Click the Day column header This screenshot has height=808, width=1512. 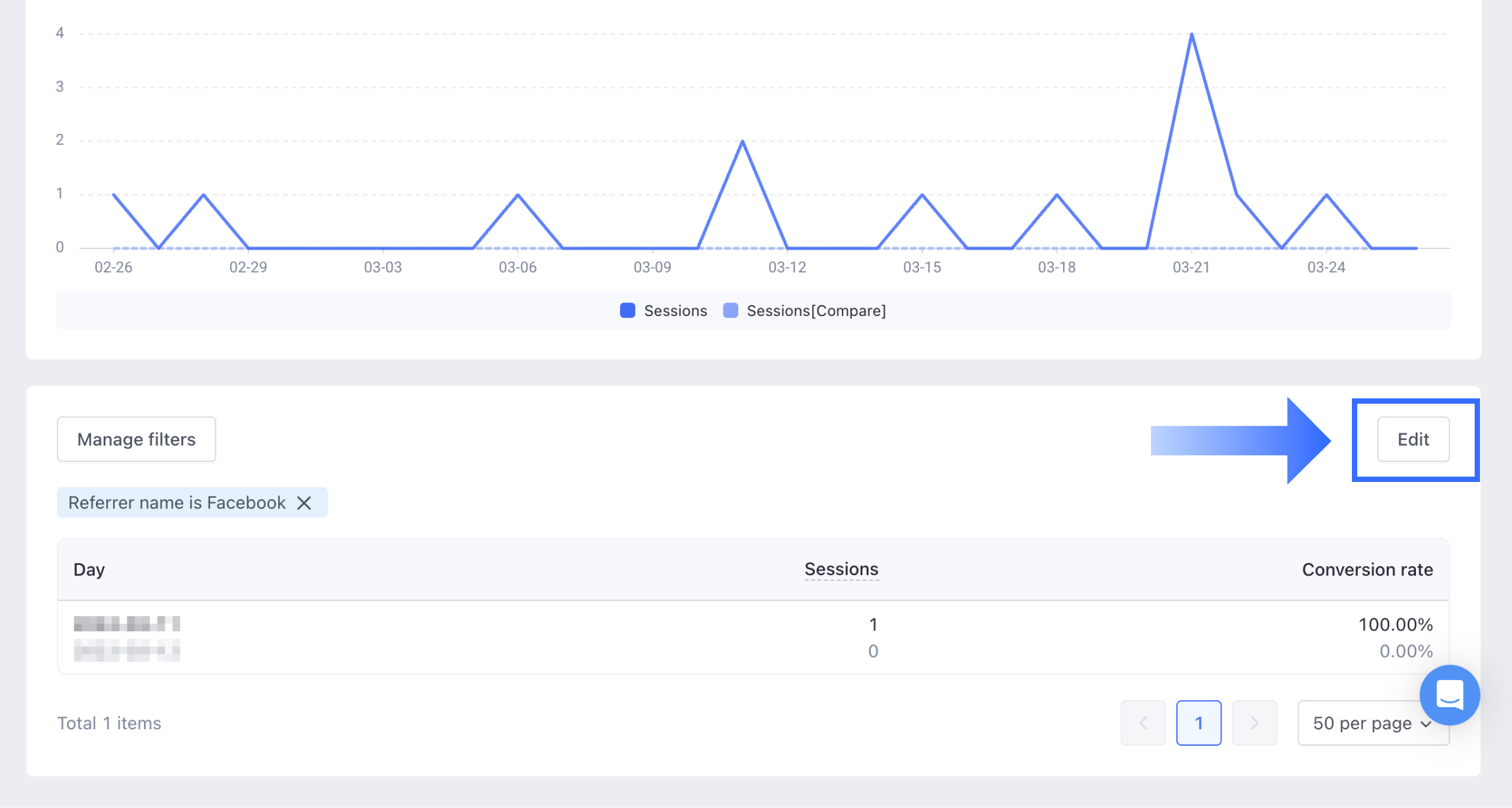tap(89, 570)
